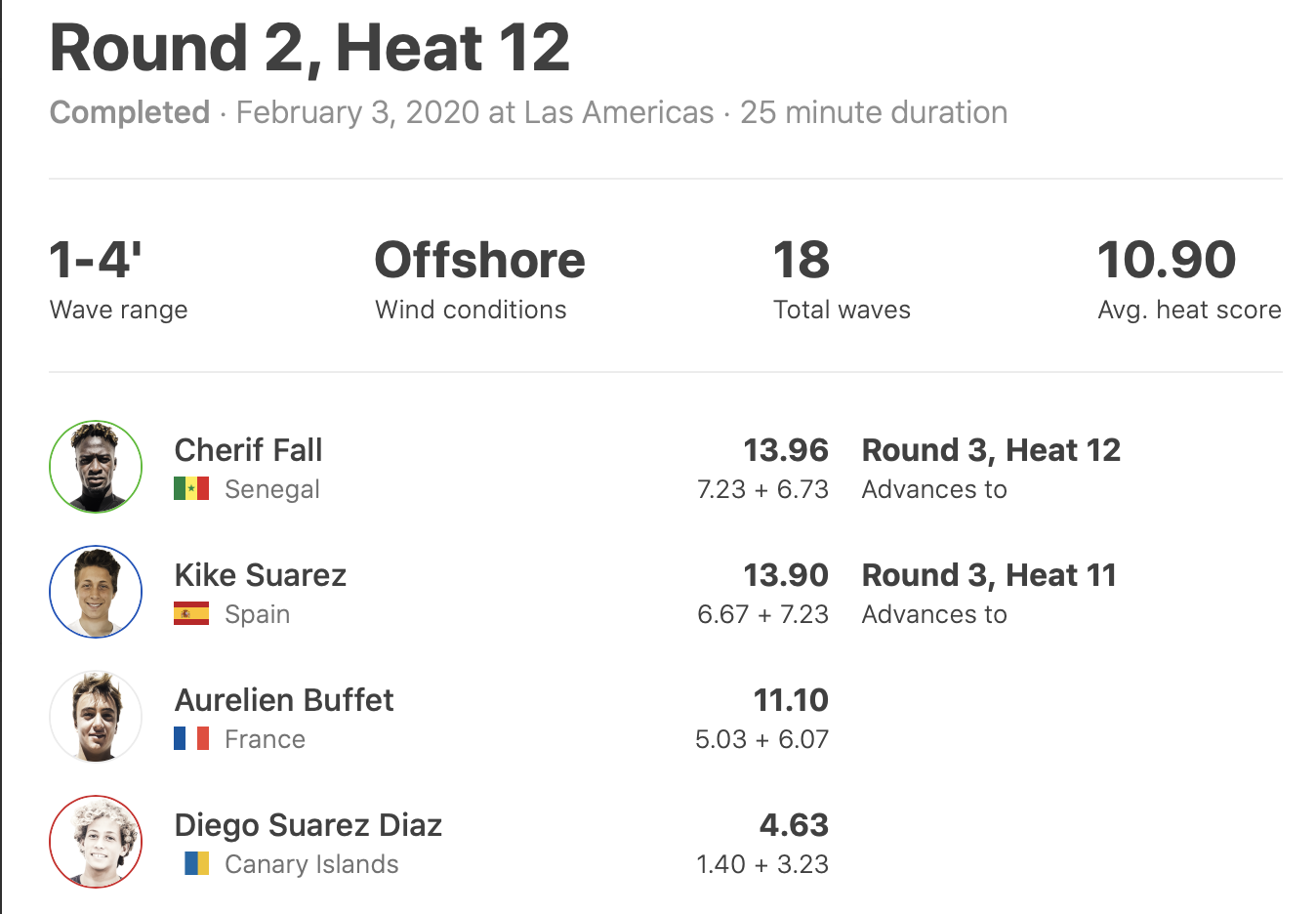
Task: Open the Round 3, Heat 11 link
Action: coord(989,575)
